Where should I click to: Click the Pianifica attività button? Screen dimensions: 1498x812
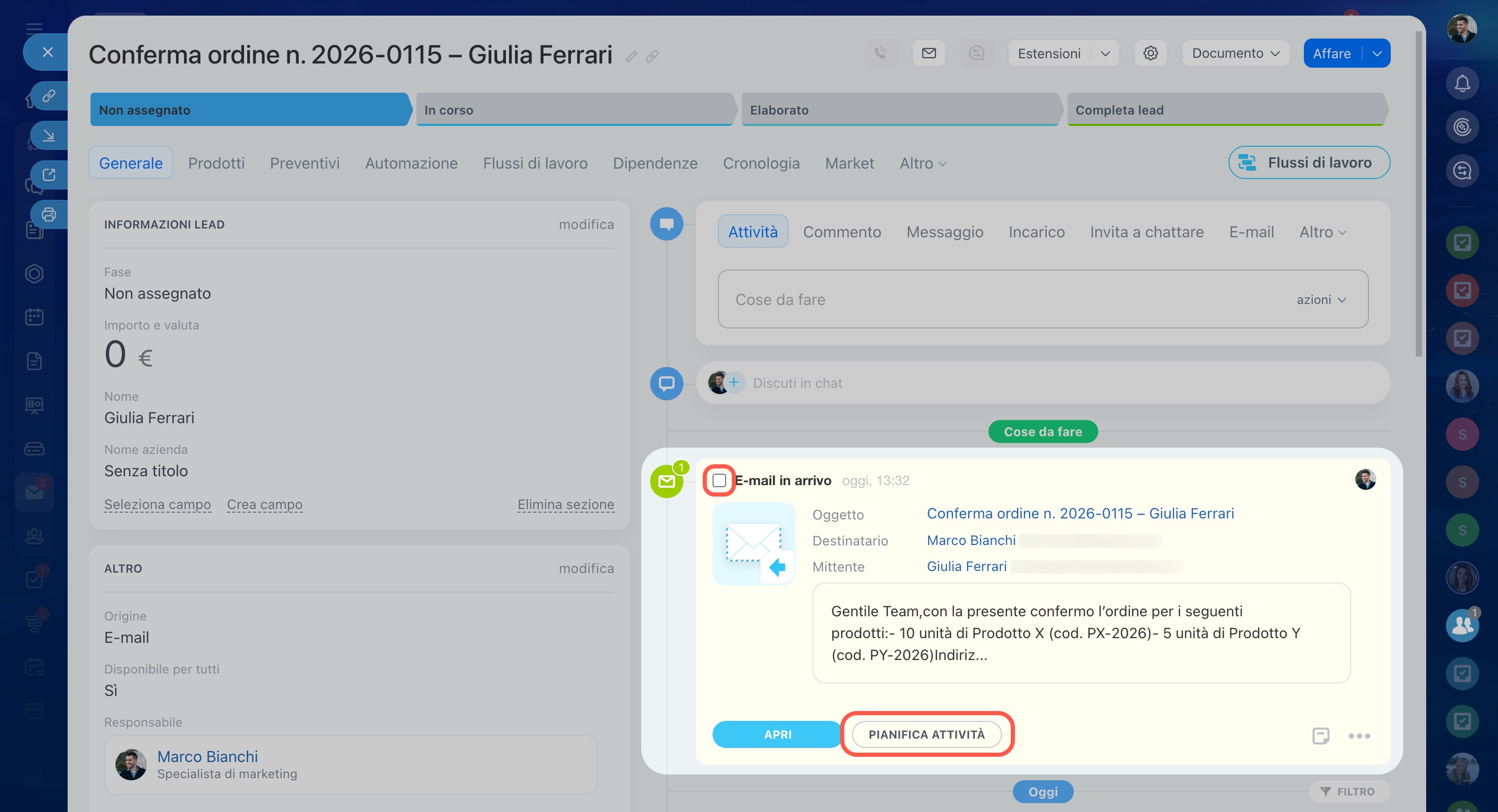pyautogui.click(x=926, y=734)
